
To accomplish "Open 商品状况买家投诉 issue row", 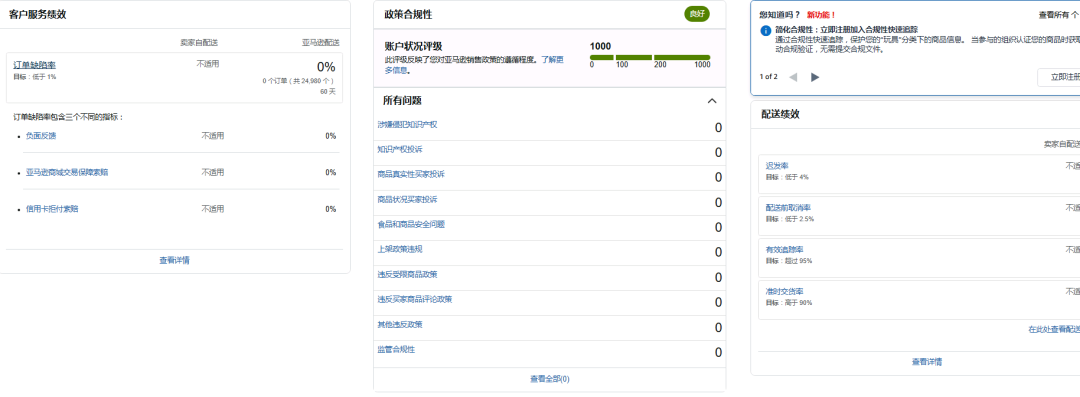I will pos(550,202).
